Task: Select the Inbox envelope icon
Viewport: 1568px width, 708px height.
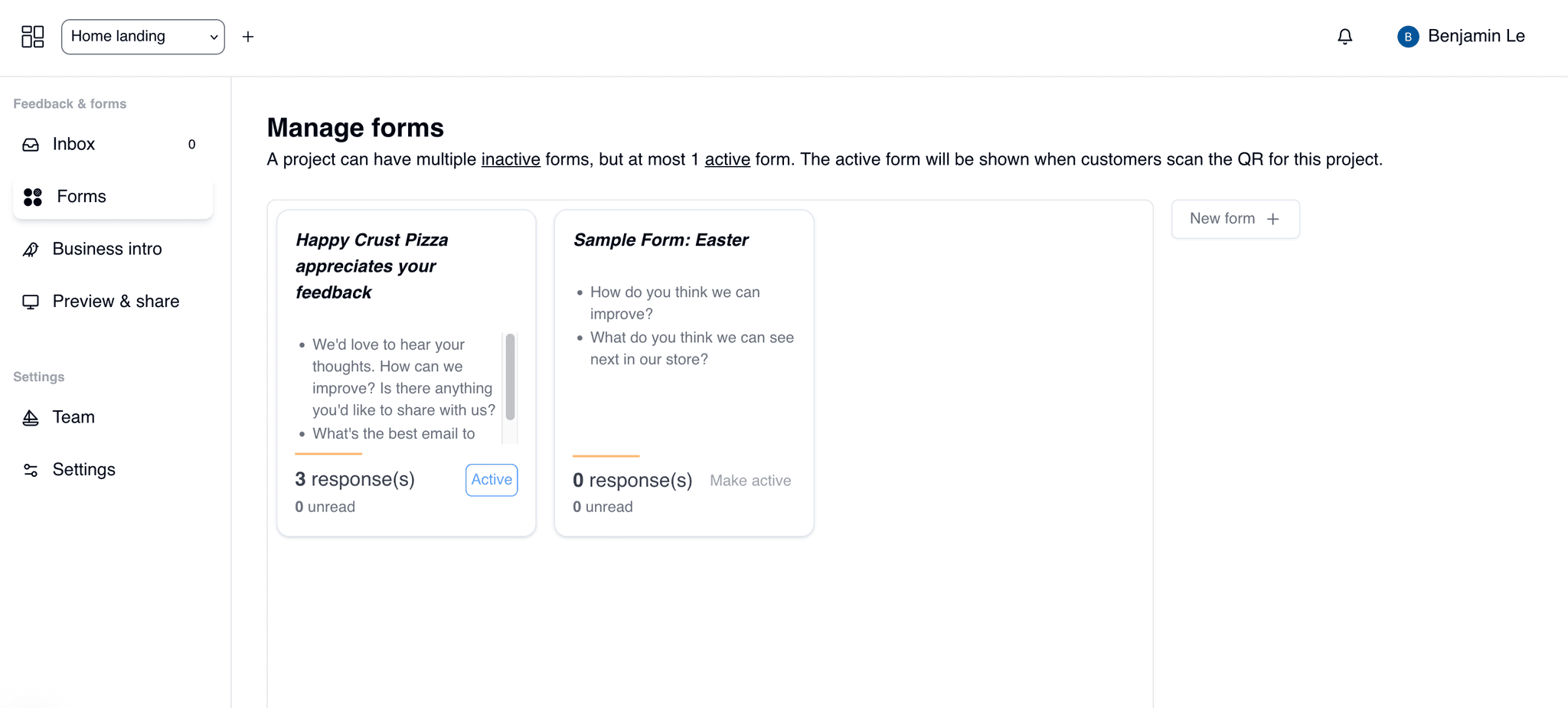Action: [x=30, y=144]
